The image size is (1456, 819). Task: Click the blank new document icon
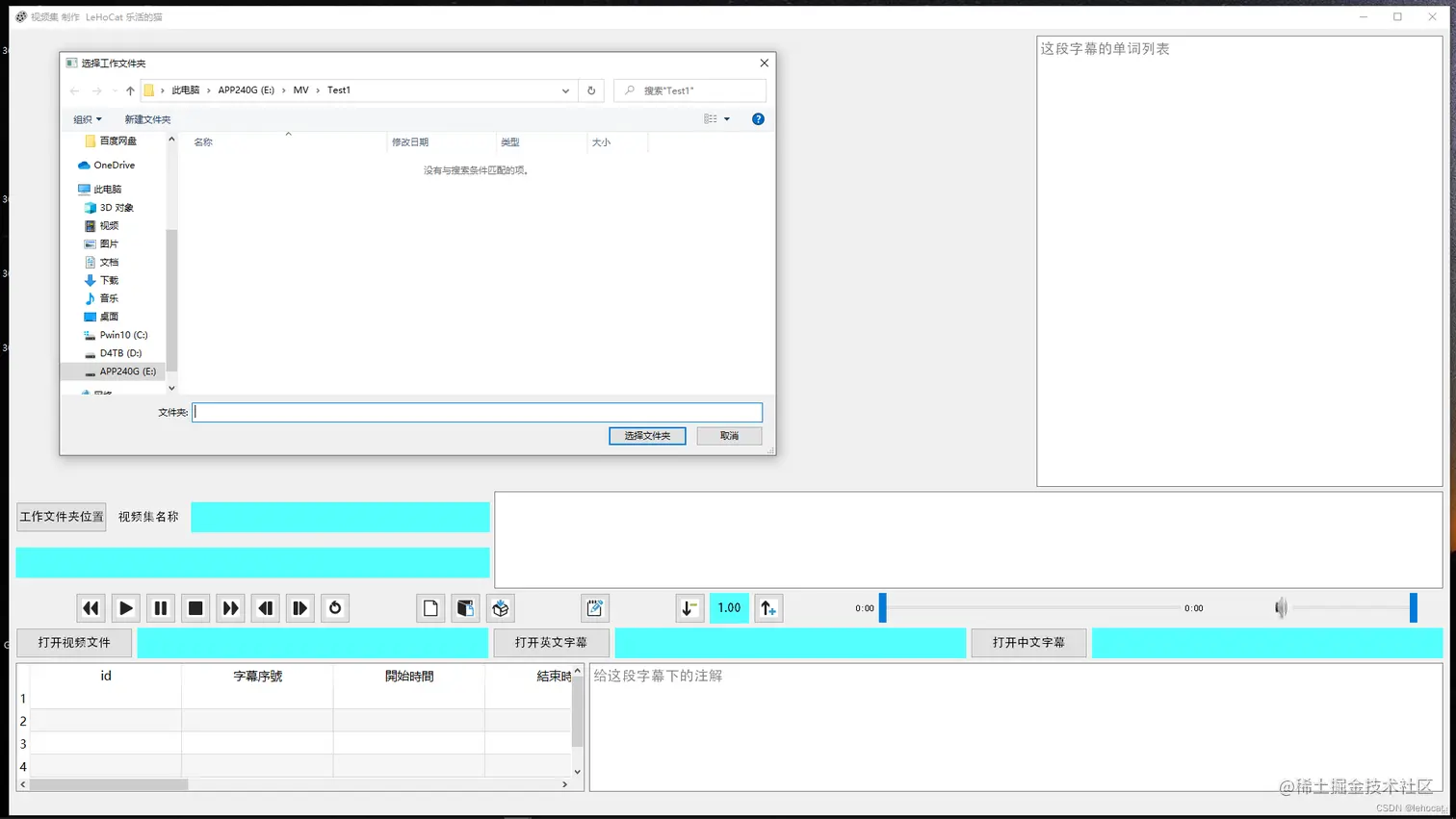click(x=430, y=608)
